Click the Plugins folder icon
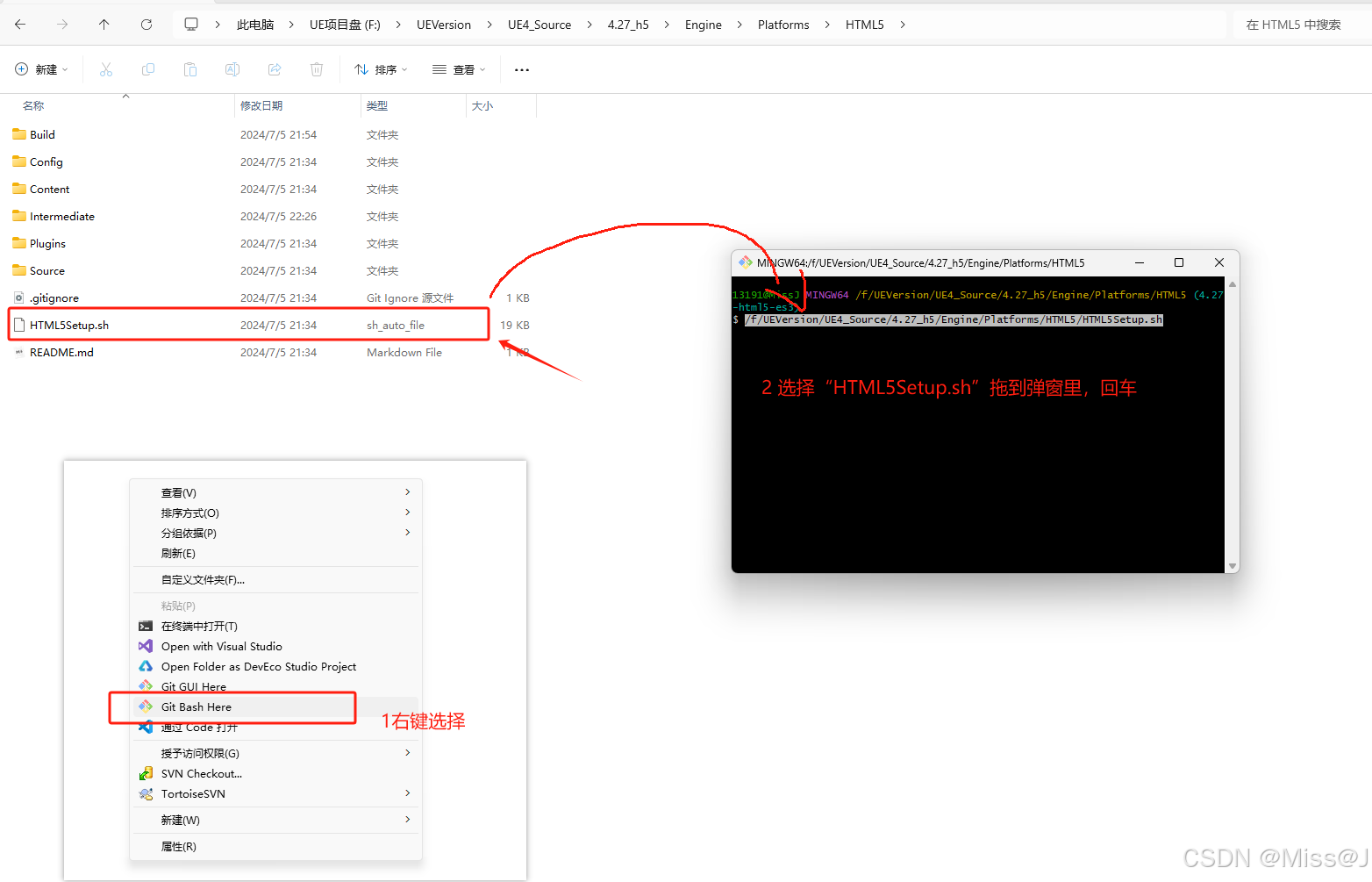 (x=19, y=243)
